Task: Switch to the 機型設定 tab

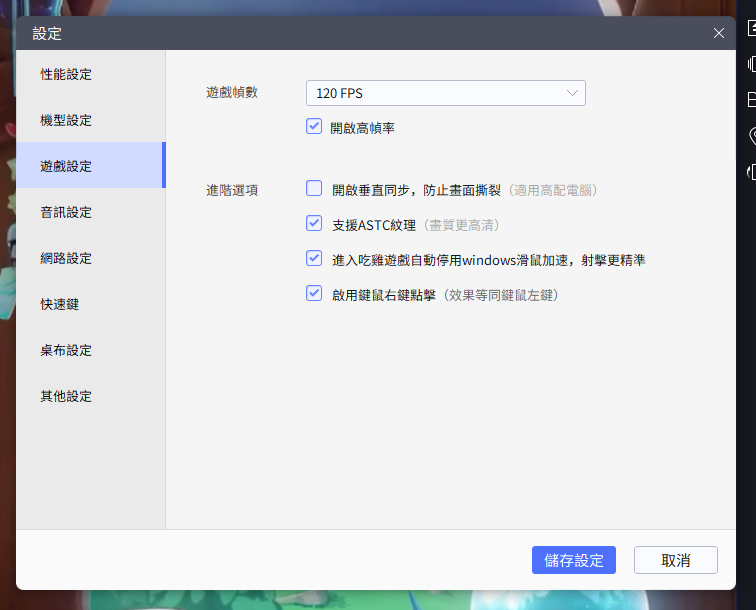Action: point(91,120)
